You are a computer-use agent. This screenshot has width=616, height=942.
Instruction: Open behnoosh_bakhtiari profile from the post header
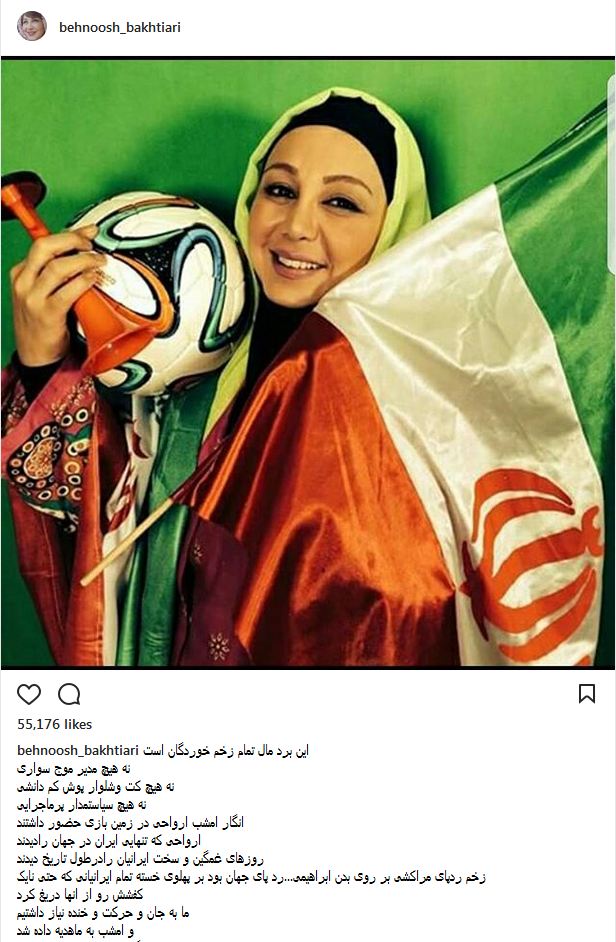coord(120,27)
